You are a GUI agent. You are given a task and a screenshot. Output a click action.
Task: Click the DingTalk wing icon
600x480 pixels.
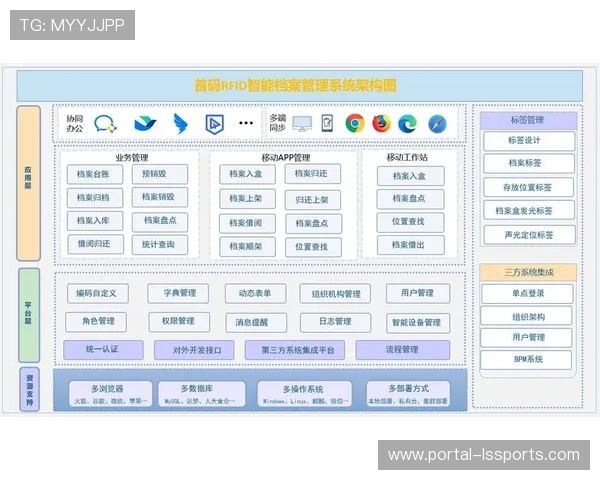(180, 124)
